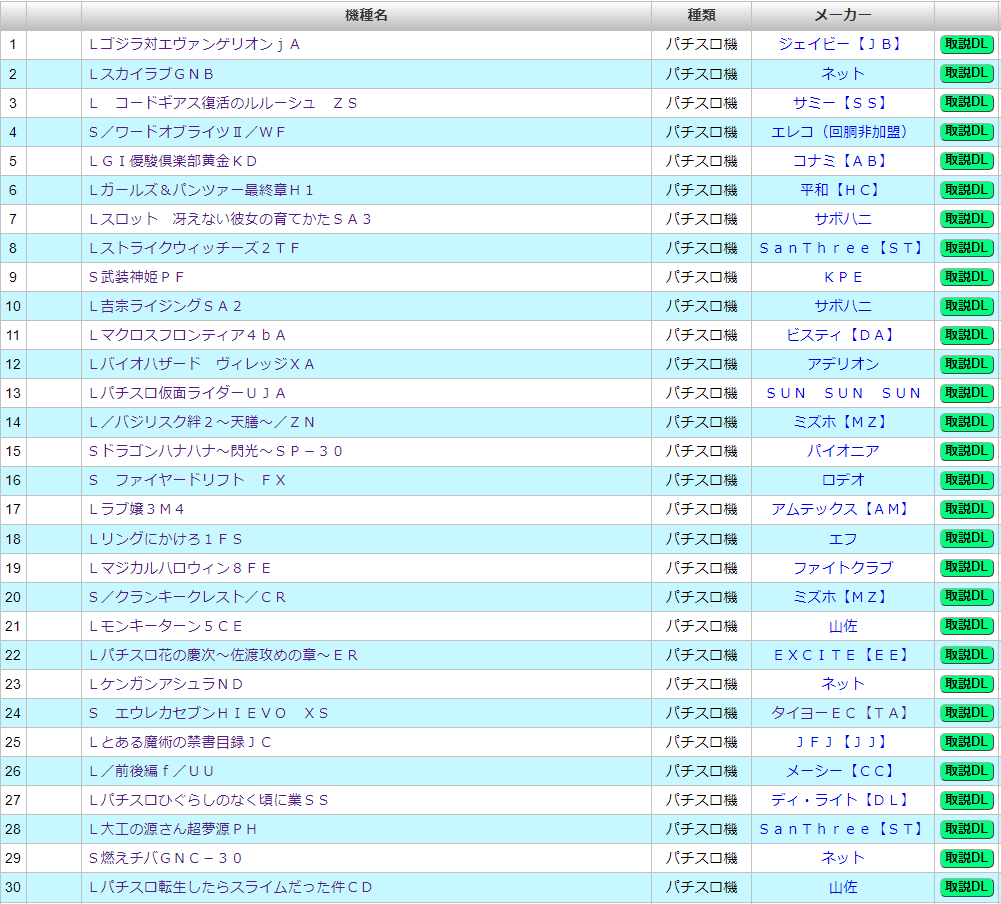Download manual for LスカイラブGNB
The height and width of the screenshot is (904, 1001).
coord(967,73)
